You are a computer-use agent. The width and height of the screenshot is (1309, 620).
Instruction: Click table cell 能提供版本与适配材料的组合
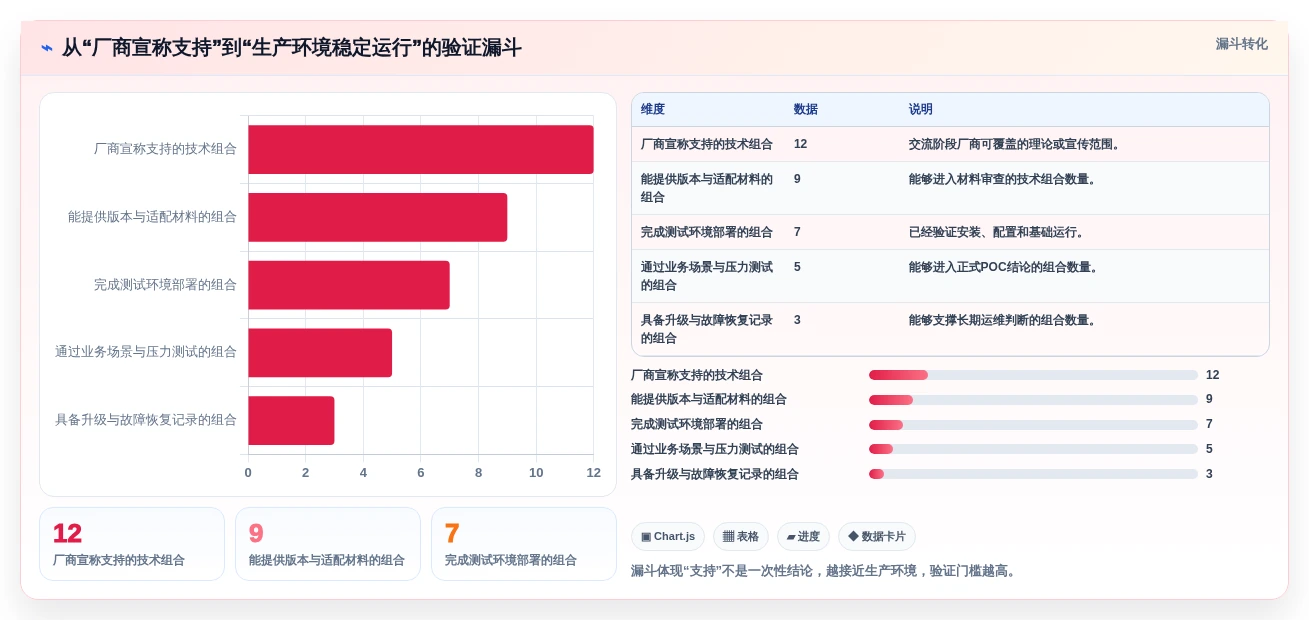point(707,188)
